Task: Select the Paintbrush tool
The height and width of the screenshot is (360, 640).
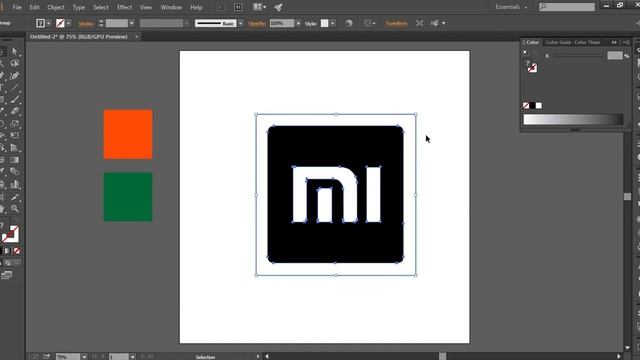Action: pyautogui.click(x=15, y=99)
